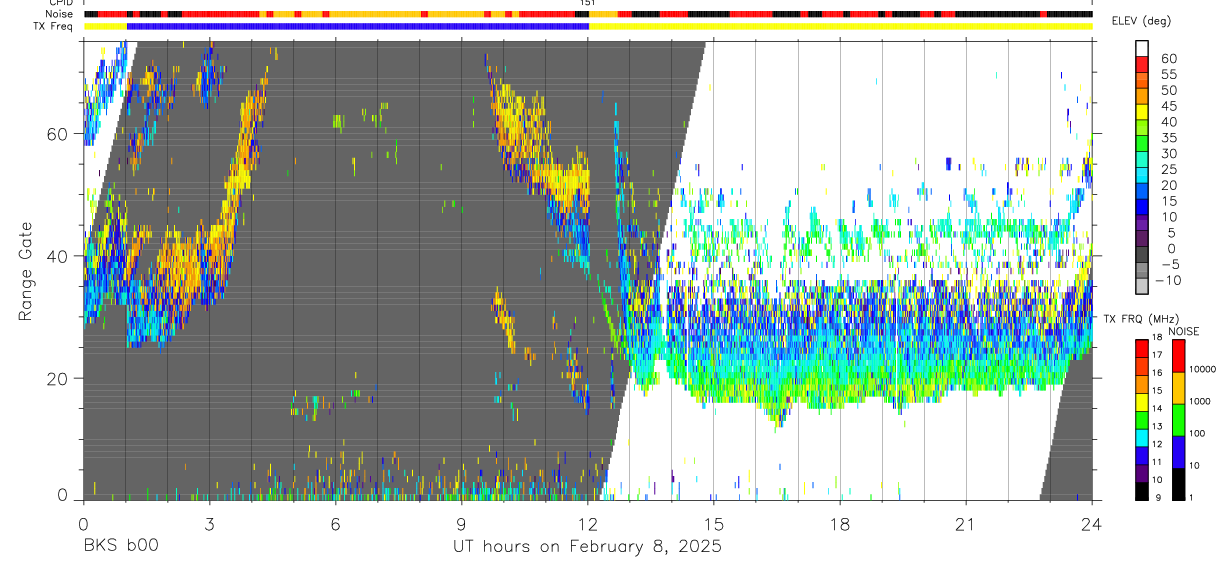This screenshot has height=567, width=1228.
Task: Click the light gray bottom segment of elevation colorbar
Action: coord(1142,285)
